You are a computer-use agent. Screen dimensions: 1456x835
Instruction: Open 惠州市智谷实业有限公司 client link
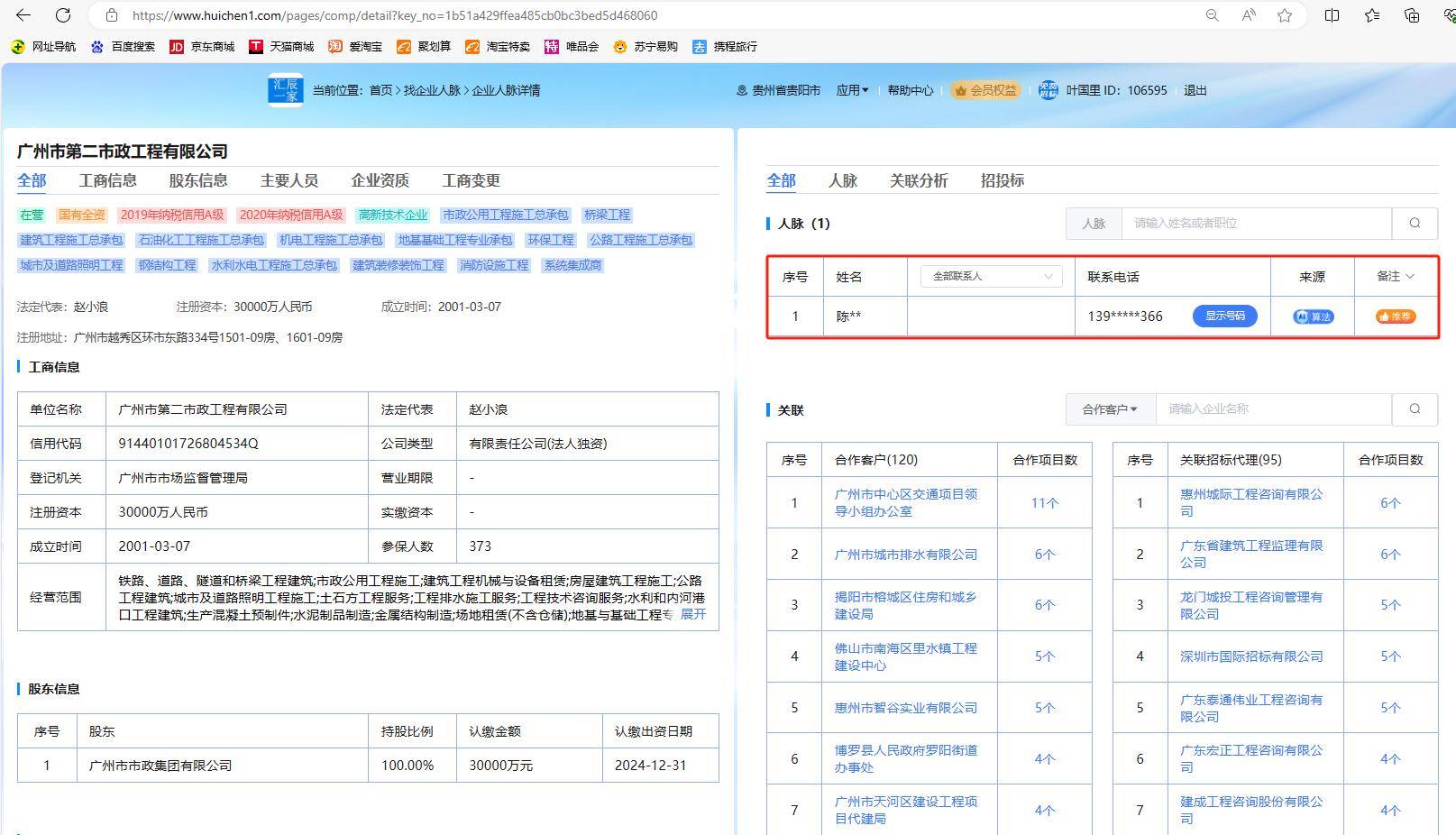coord(906,708)
